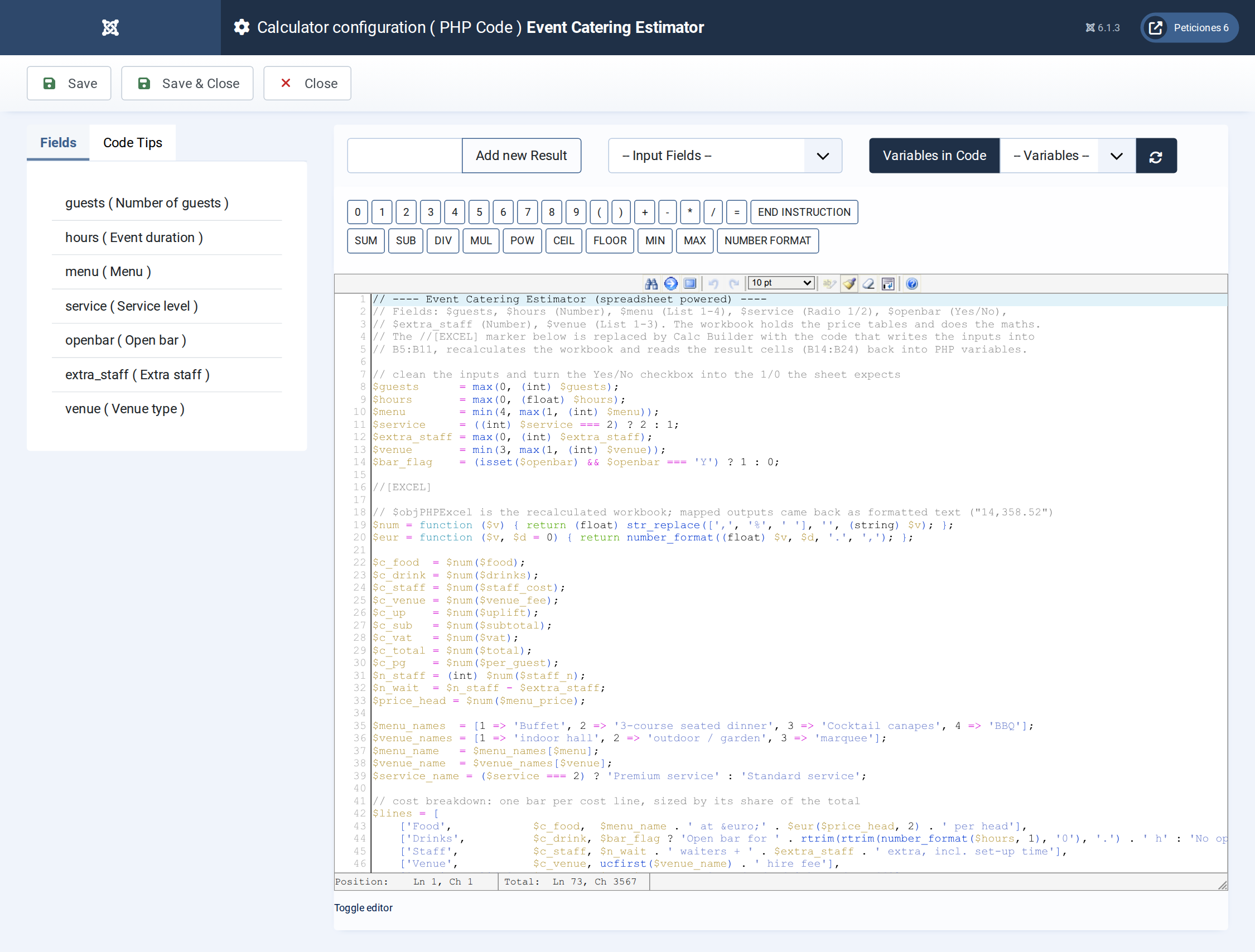Click the eraser reset-highlight icon

coord(868,284)
